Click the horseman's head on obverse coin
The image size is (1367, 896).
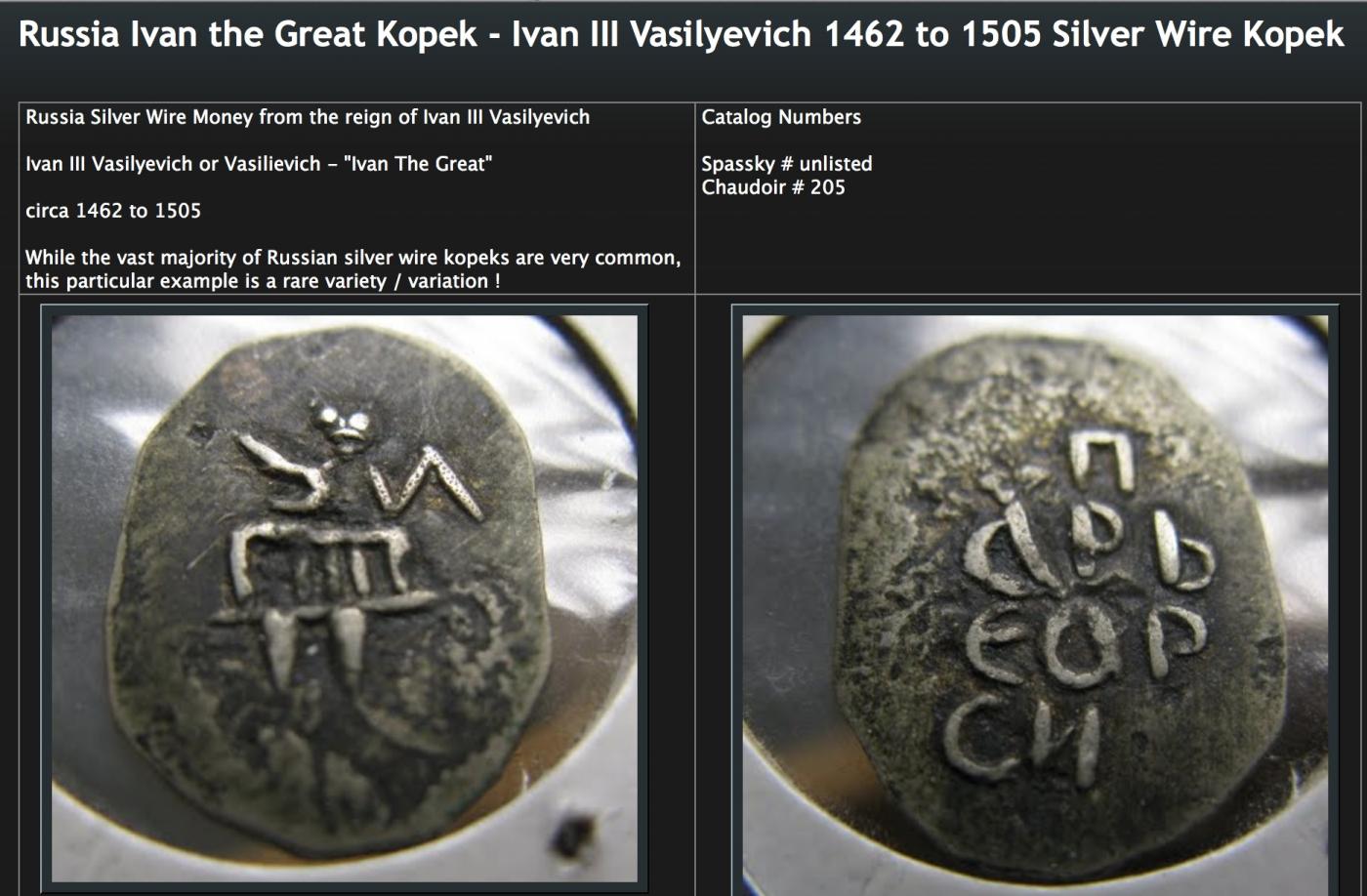pos(337,424)
